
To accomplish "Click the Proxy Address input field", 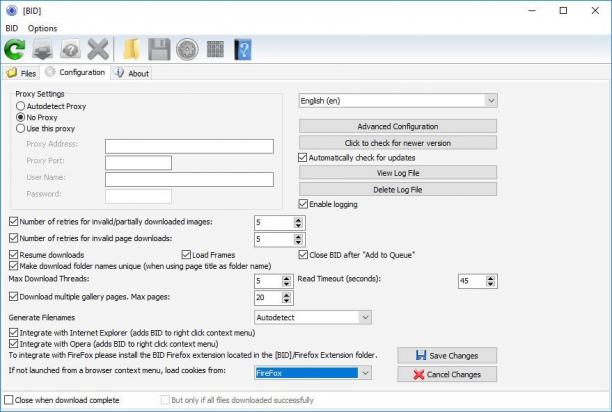I will click(189, 146).
